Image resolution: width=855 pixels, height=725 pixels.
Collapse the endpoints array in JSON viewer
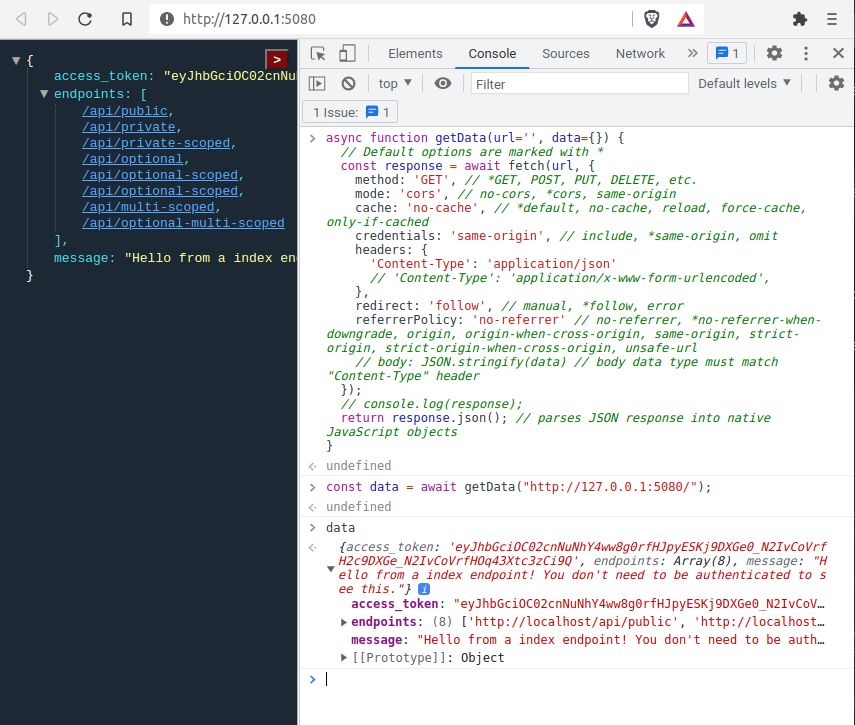tap(44, 94)
